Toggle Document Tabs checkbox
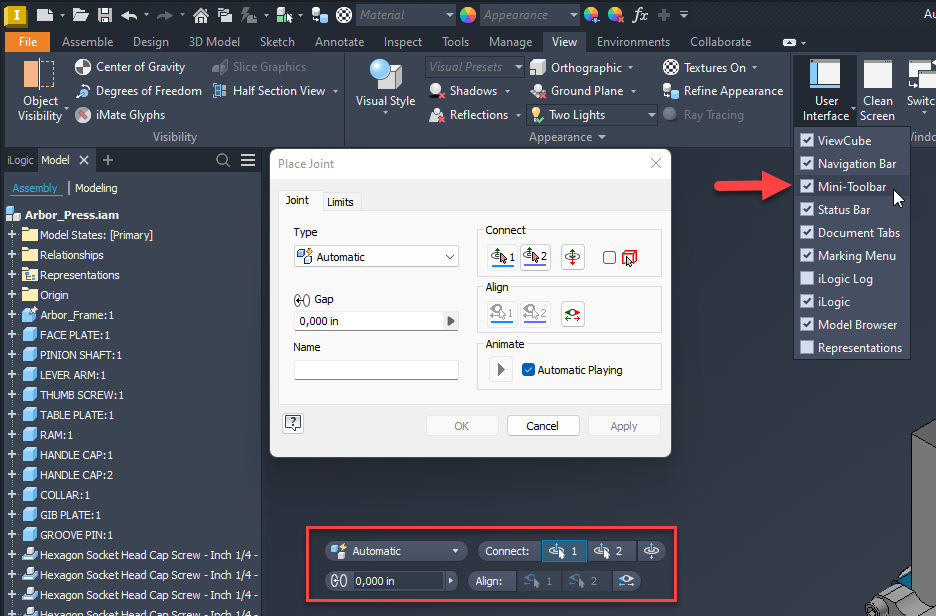 coord(806,232)
